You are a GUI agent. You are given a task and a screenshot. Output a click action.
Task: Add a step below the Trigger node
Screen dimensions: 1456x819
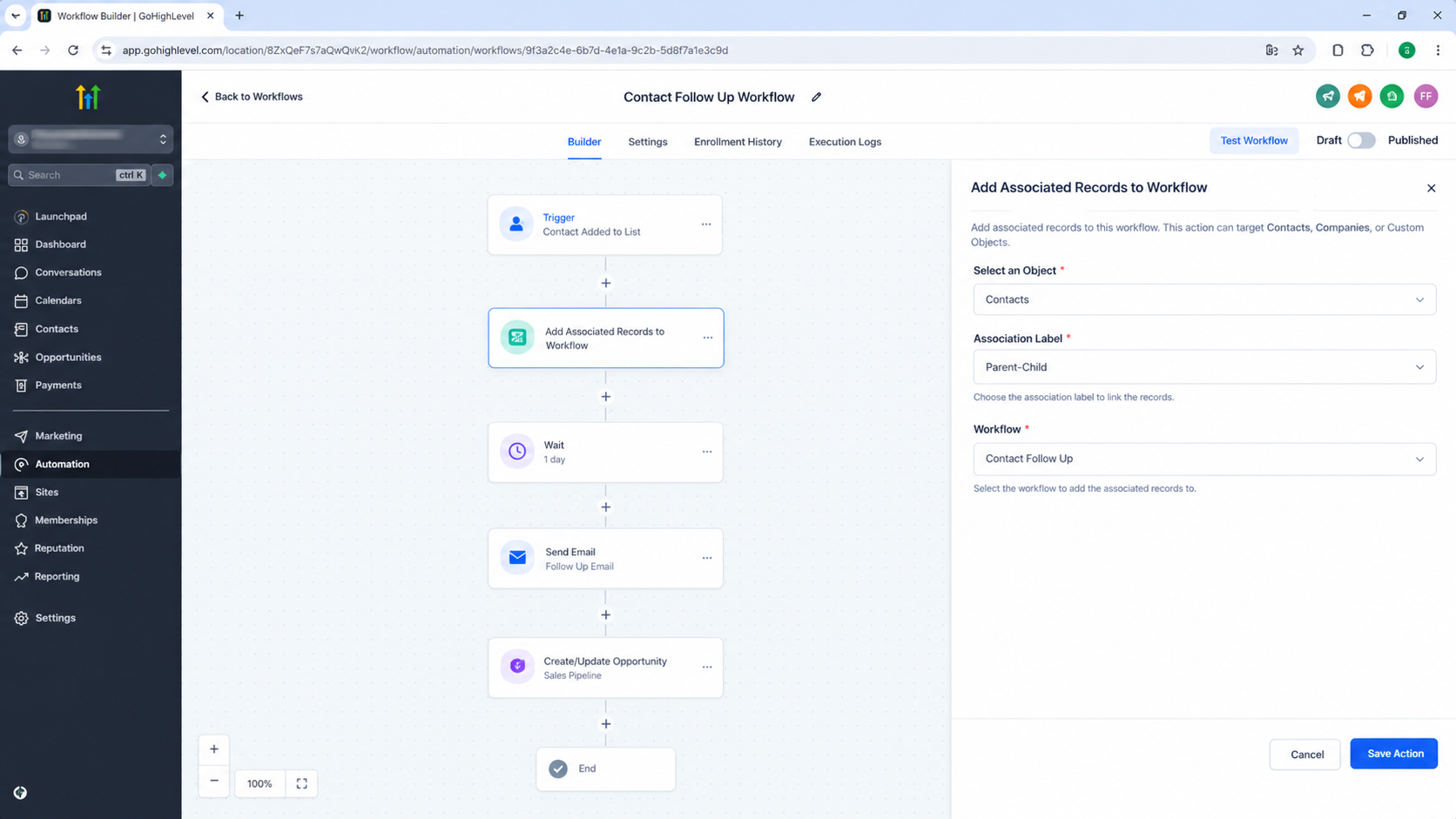pos(606,283)
